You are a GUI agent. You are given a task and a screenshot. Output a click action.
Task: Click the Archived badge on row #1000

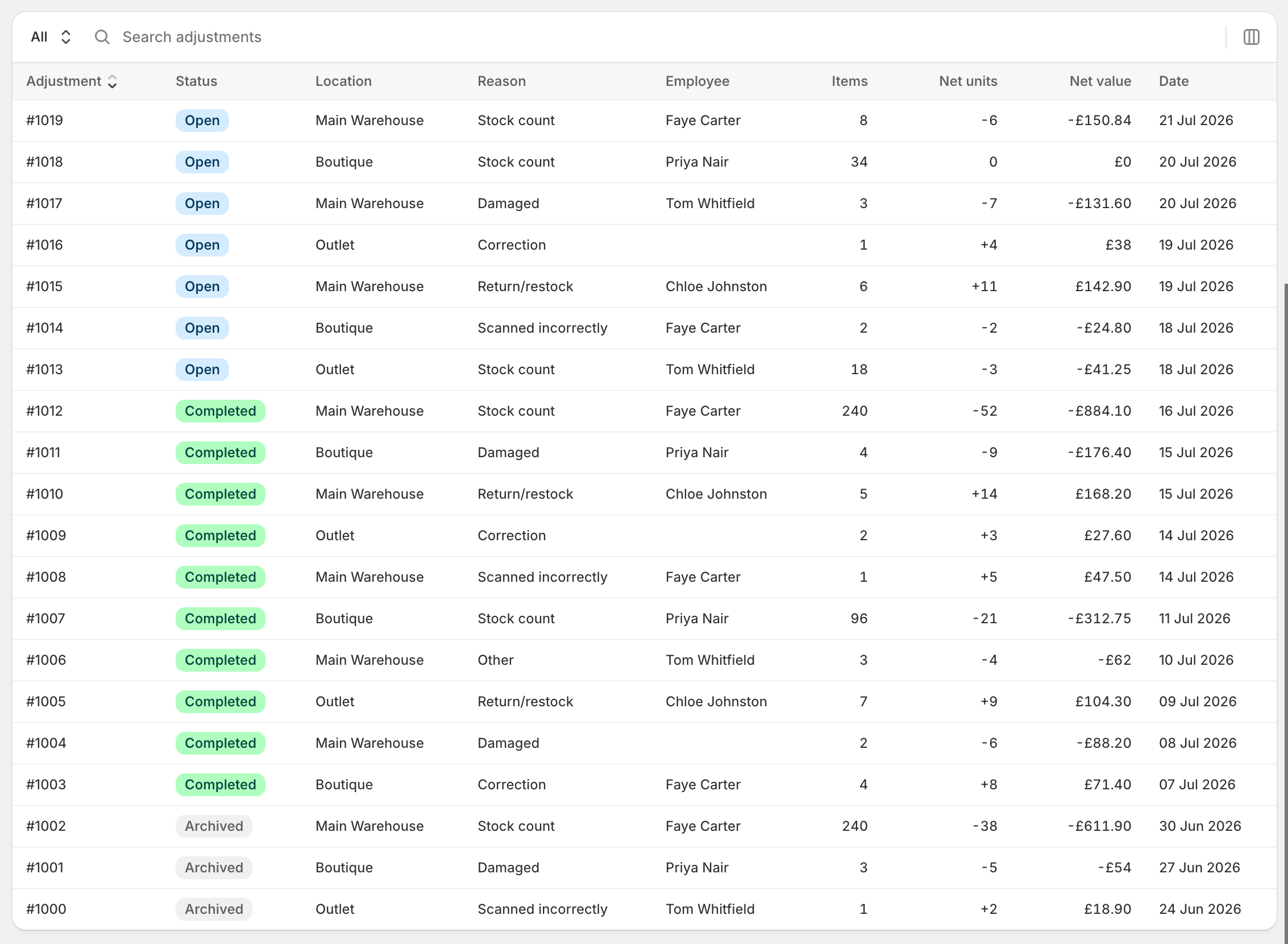(x=214, y=910)
